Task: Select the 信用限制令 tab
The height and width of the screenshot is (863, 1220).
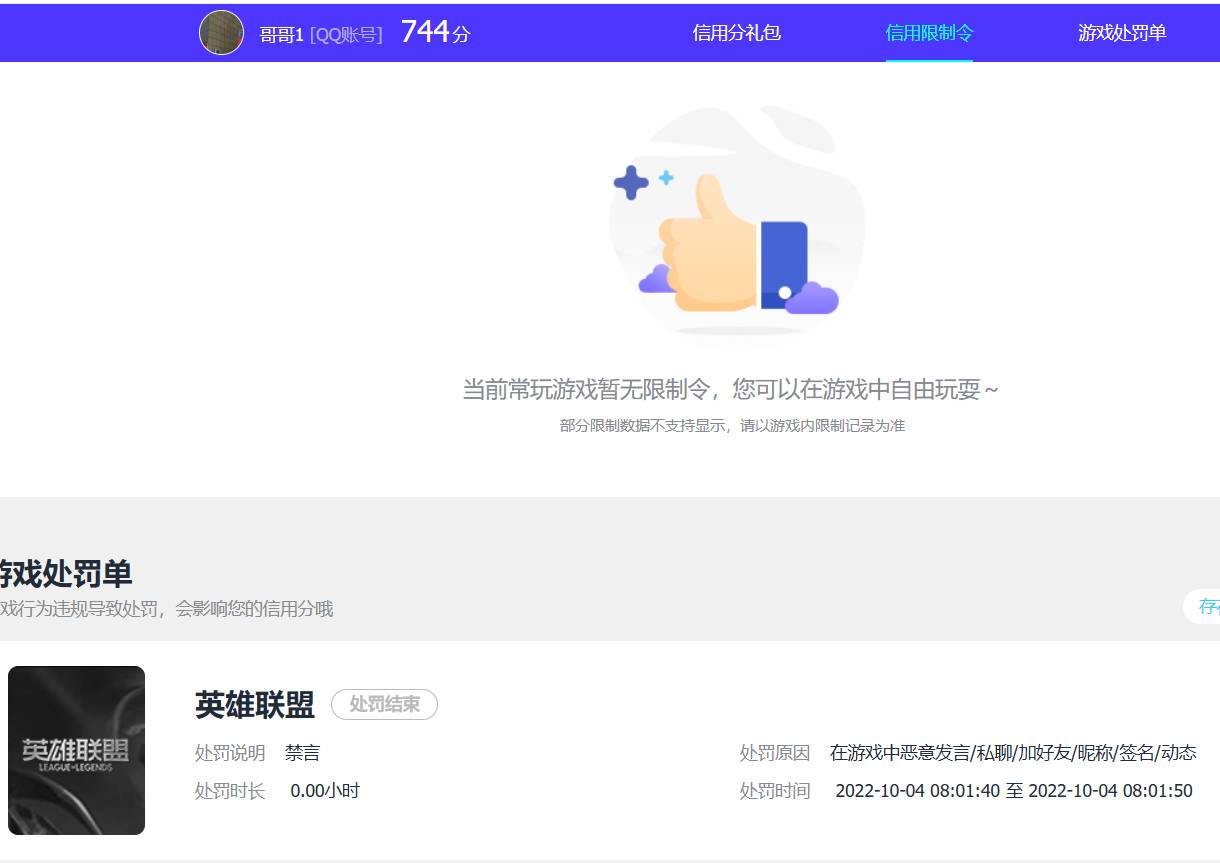Action: click(x=929, y=32)
